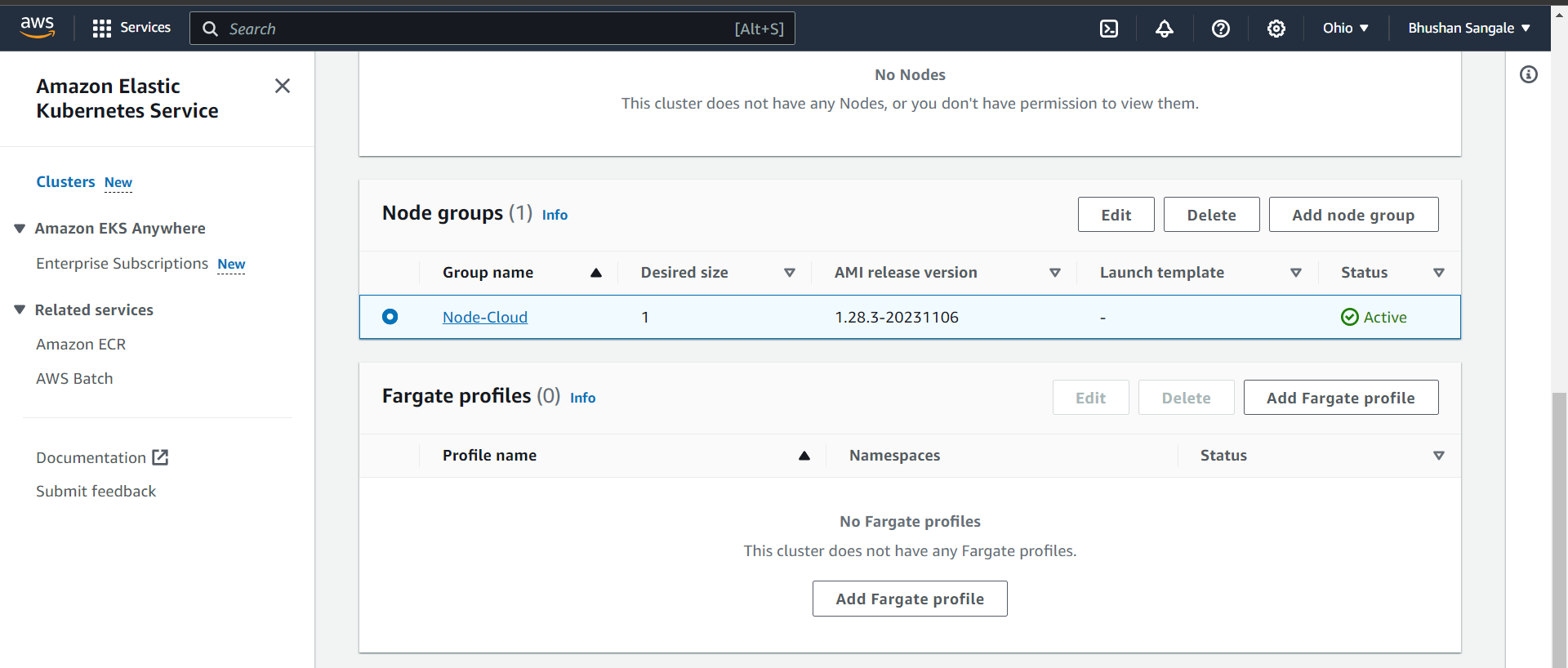This screenshot has height=668, width=1568.
Task: Click the Active status text
Action: point(1385,317)
